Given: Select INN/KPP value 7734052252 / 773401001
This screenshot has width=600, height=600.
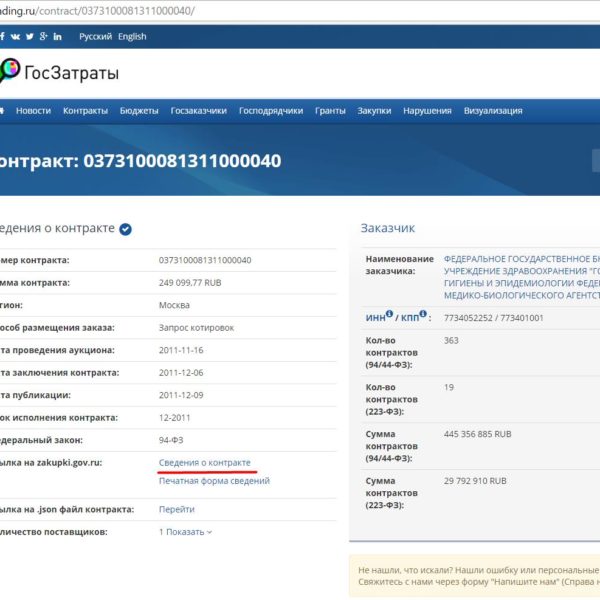Looking at the screenshot, I should (494, 318).
